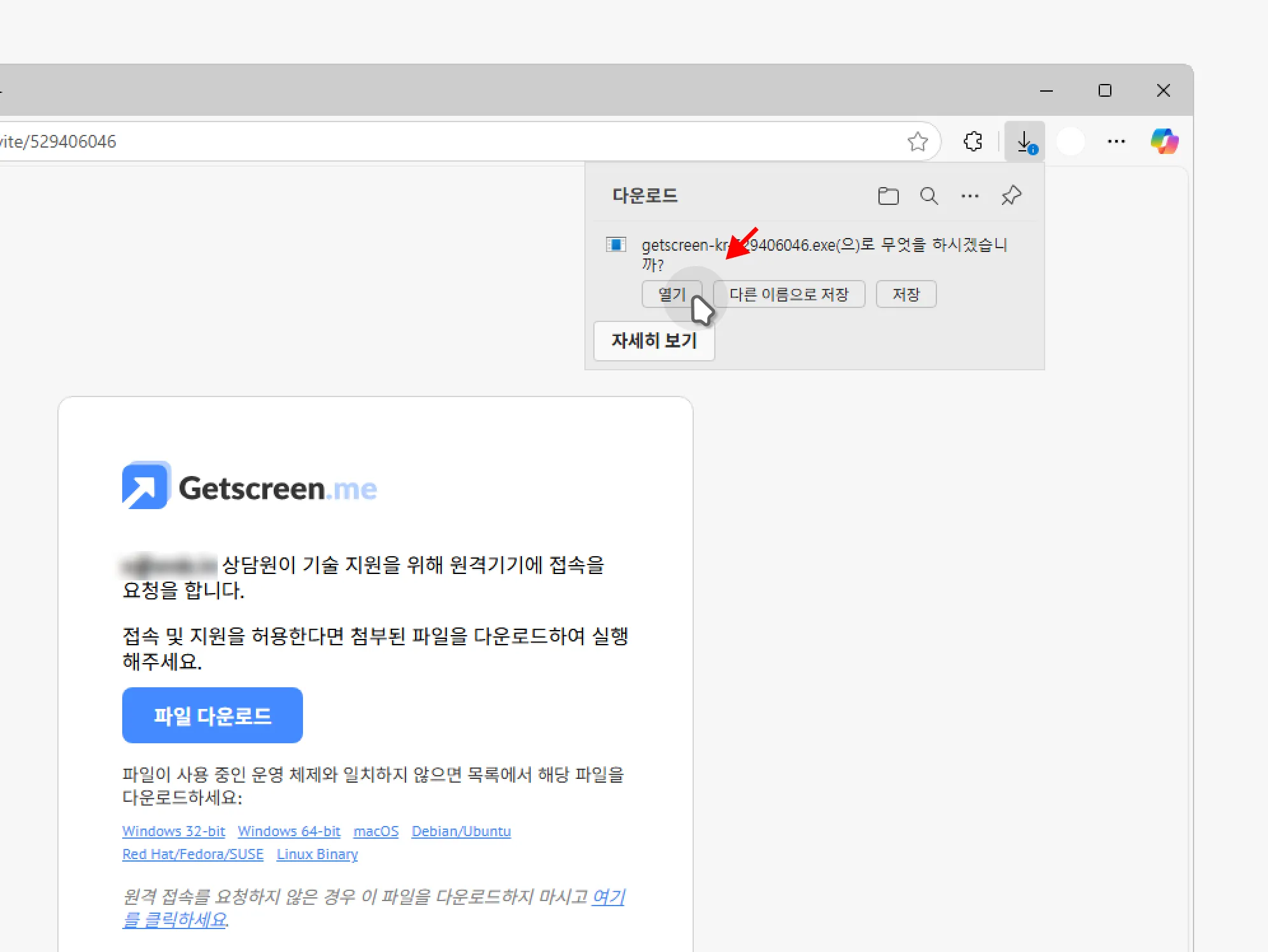Toggle the downloads toolbar button
Screen dimensions: 1268x952
tap(1024, 141)
